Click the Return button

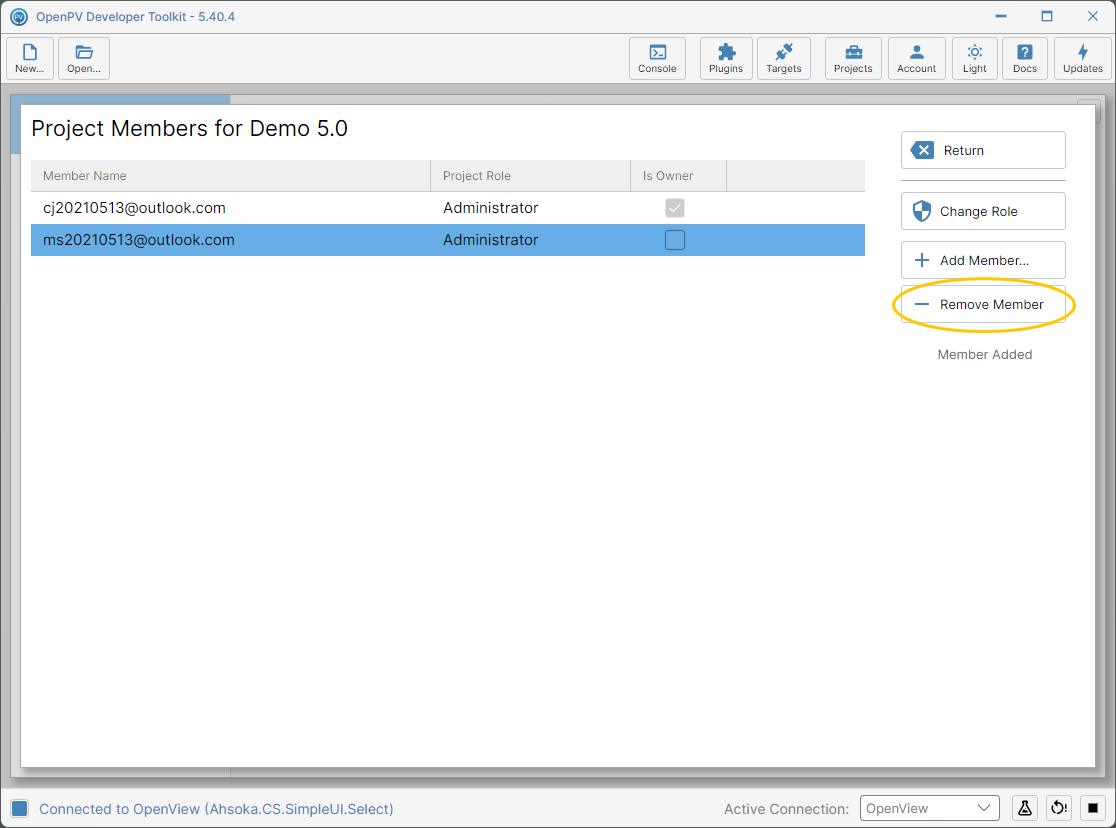[983, 150]
